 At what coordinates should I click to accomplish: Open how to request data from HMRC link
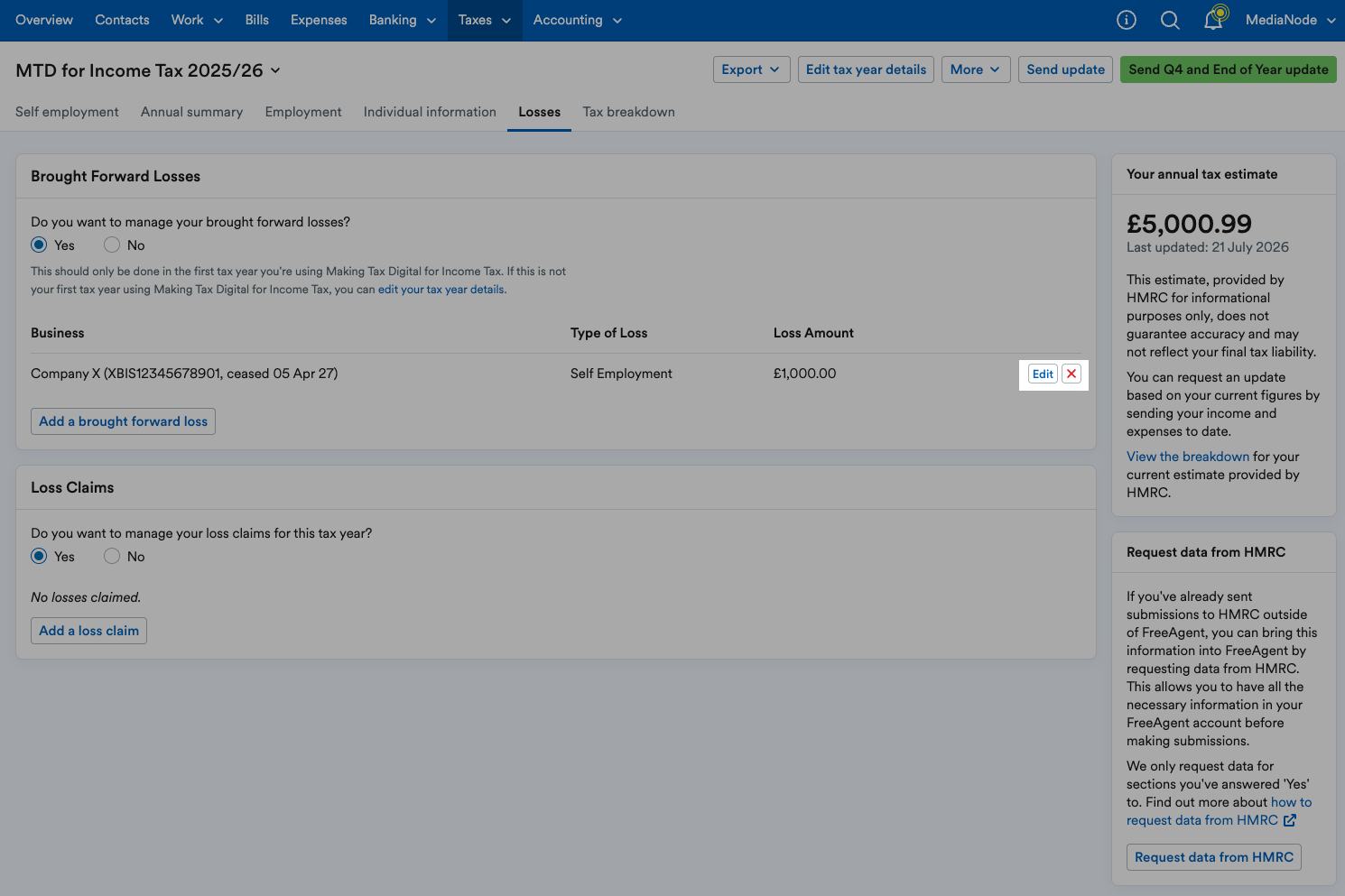pyautogui.click(x=1220, y=811)
